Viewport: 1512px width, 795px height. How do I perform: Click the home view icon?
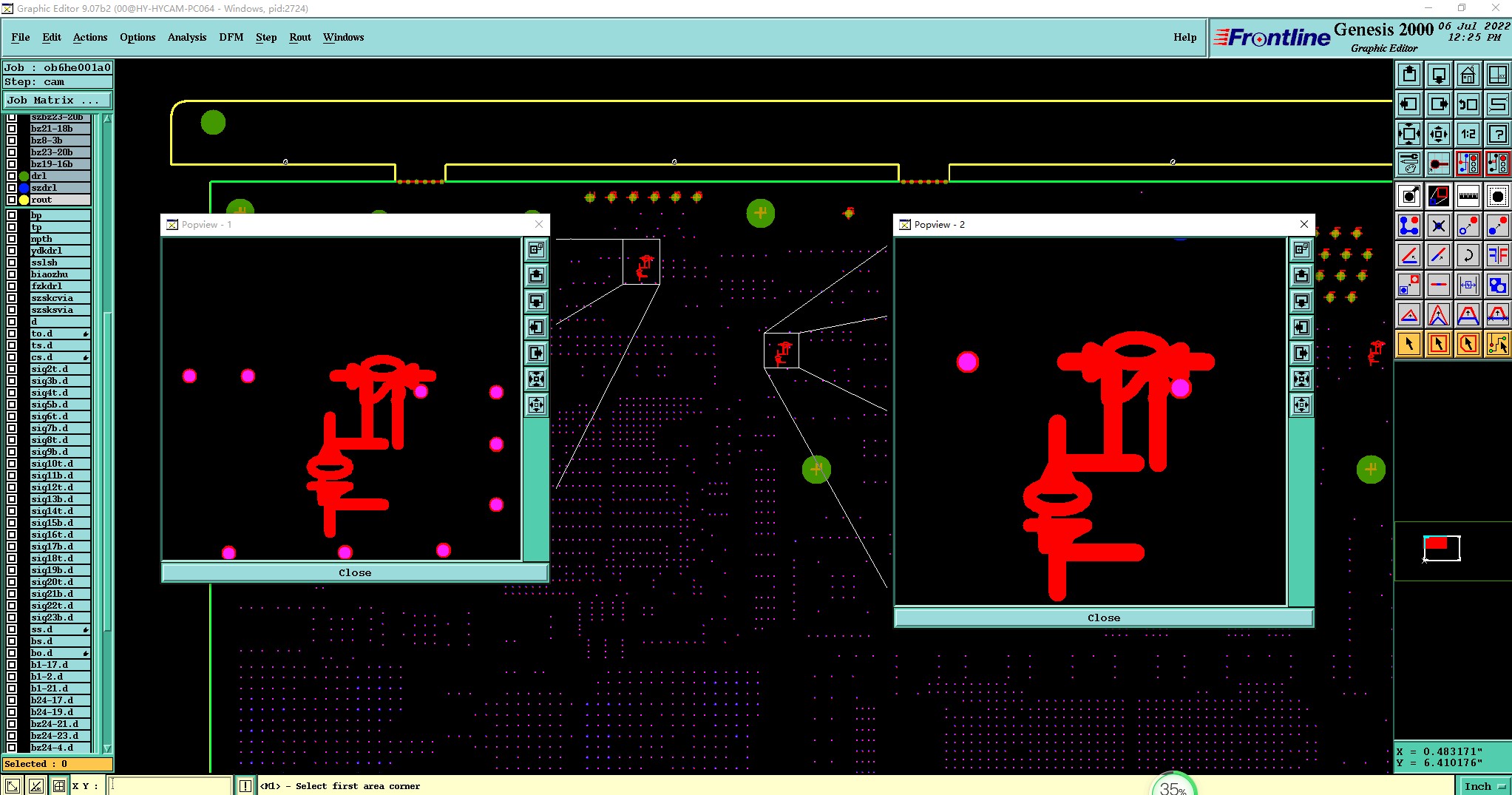click(x=1468, y=75)
